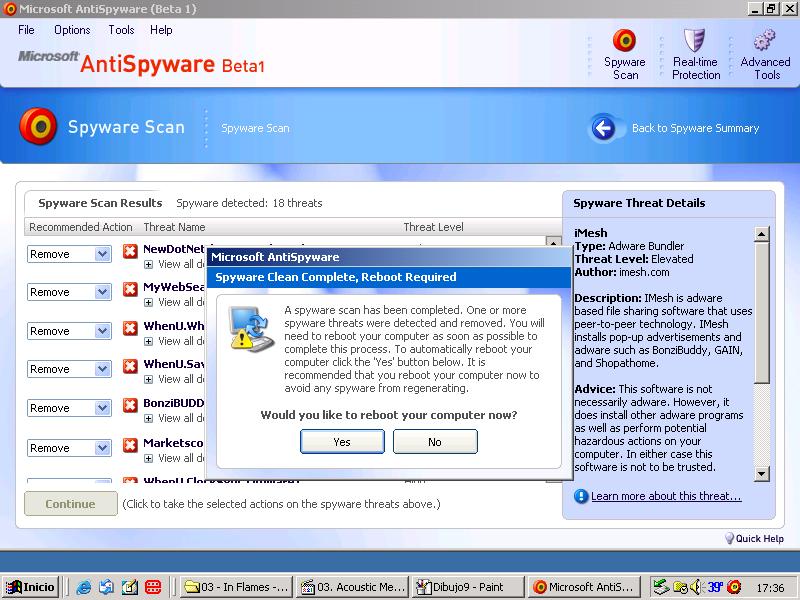Open Learn more about this threat link

coord(666,496)
